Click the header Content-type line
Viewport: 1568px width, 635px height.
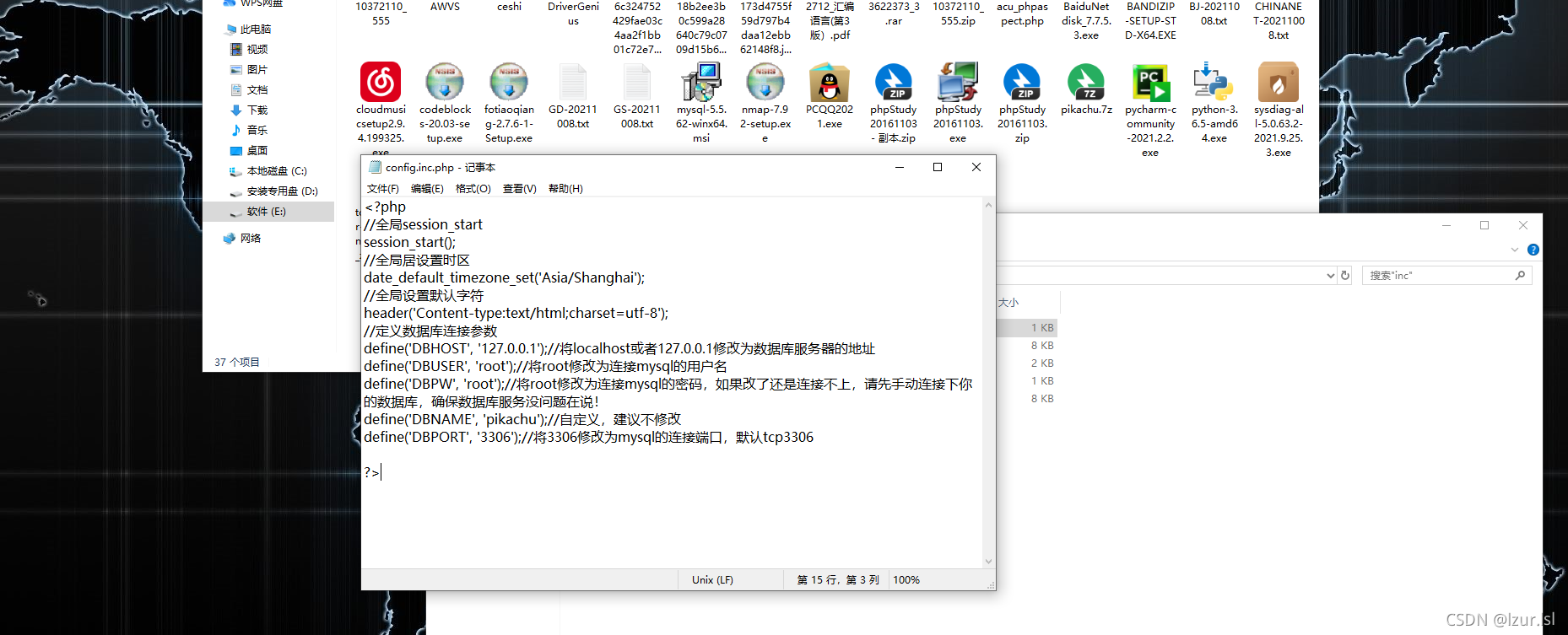click(x=516, y=313)
